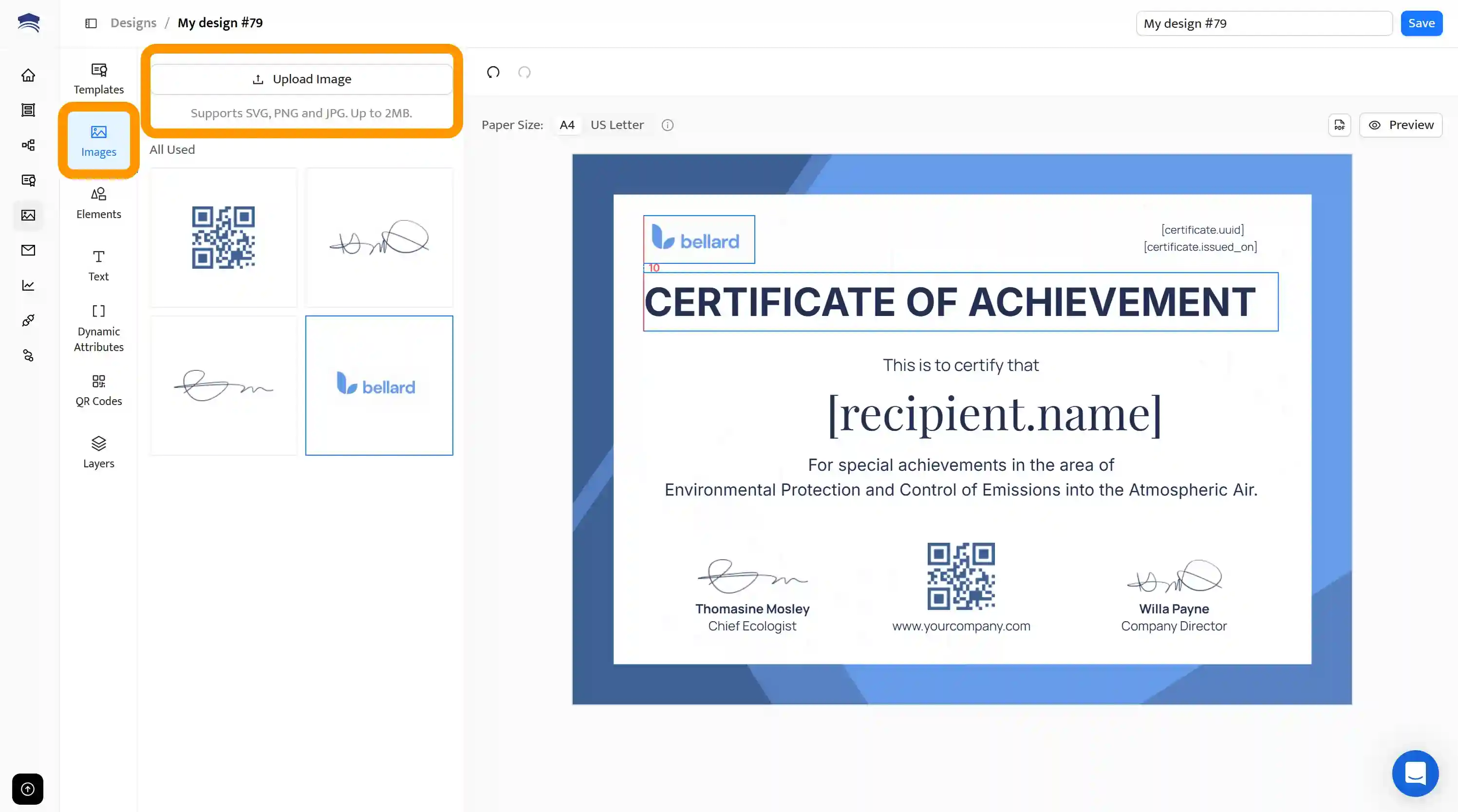The image size is (1458, 812).
Task: Open the Dynamic Attributes tab
Action: pos(98,328)
